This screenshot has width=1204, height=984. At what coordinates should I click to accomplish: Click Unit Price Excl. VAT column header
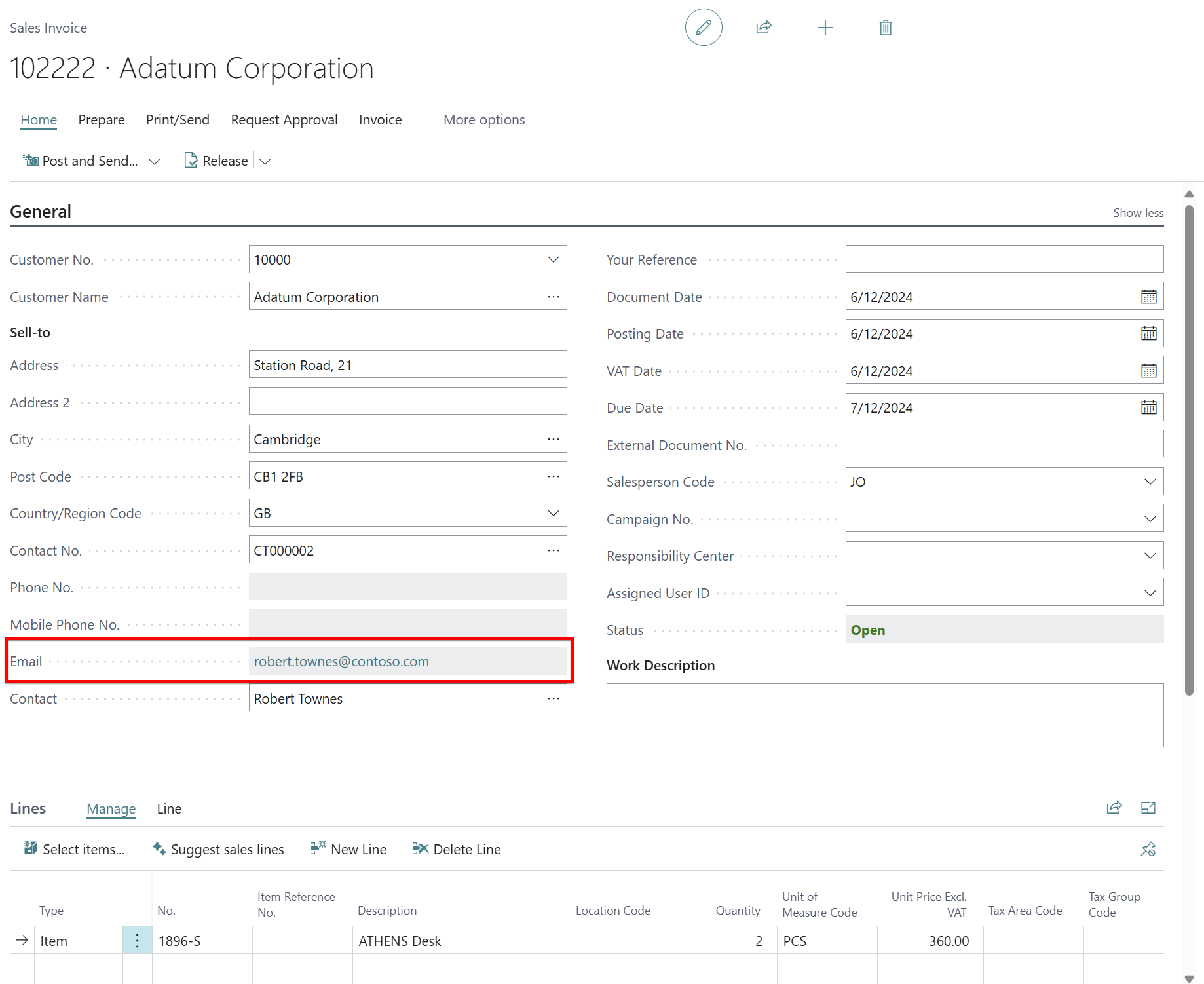click(x=929, y=904)
